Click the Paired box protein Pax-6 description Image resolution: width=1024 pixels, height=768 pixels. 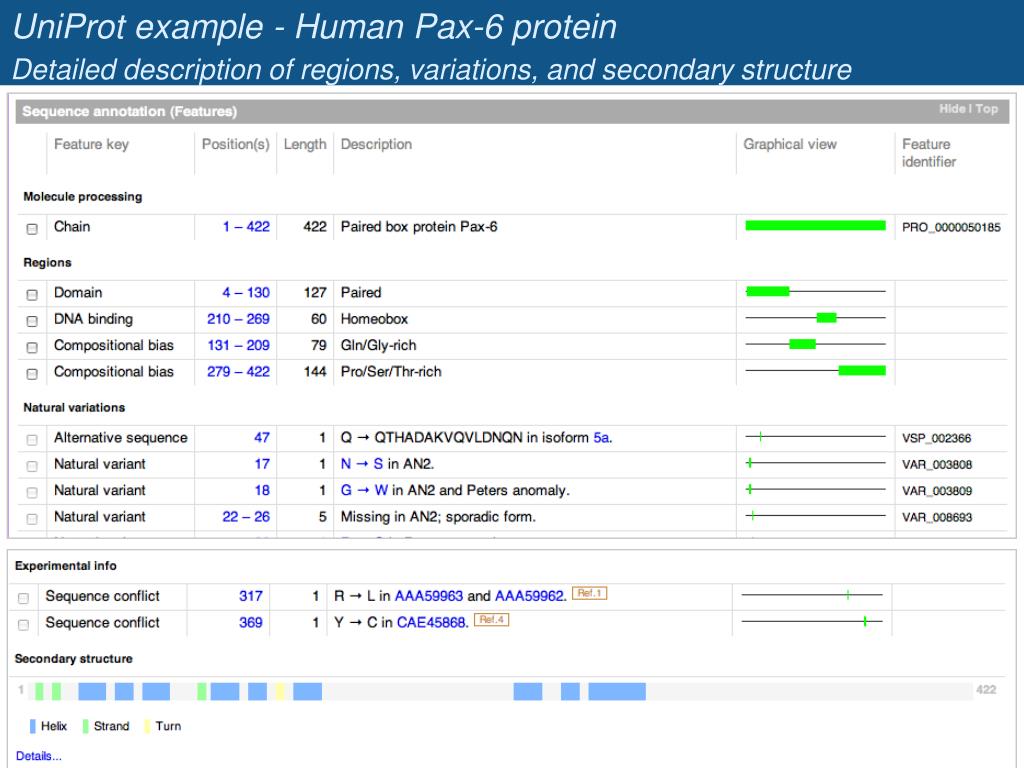tap(419, 227)
